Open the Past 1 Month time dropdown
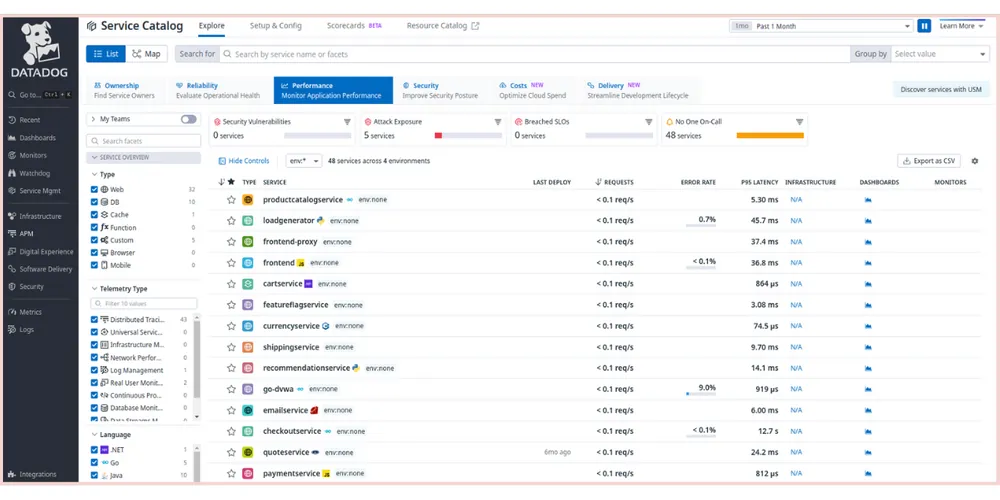This screenshot has width=1000, height=500. [x=821, y=26]
